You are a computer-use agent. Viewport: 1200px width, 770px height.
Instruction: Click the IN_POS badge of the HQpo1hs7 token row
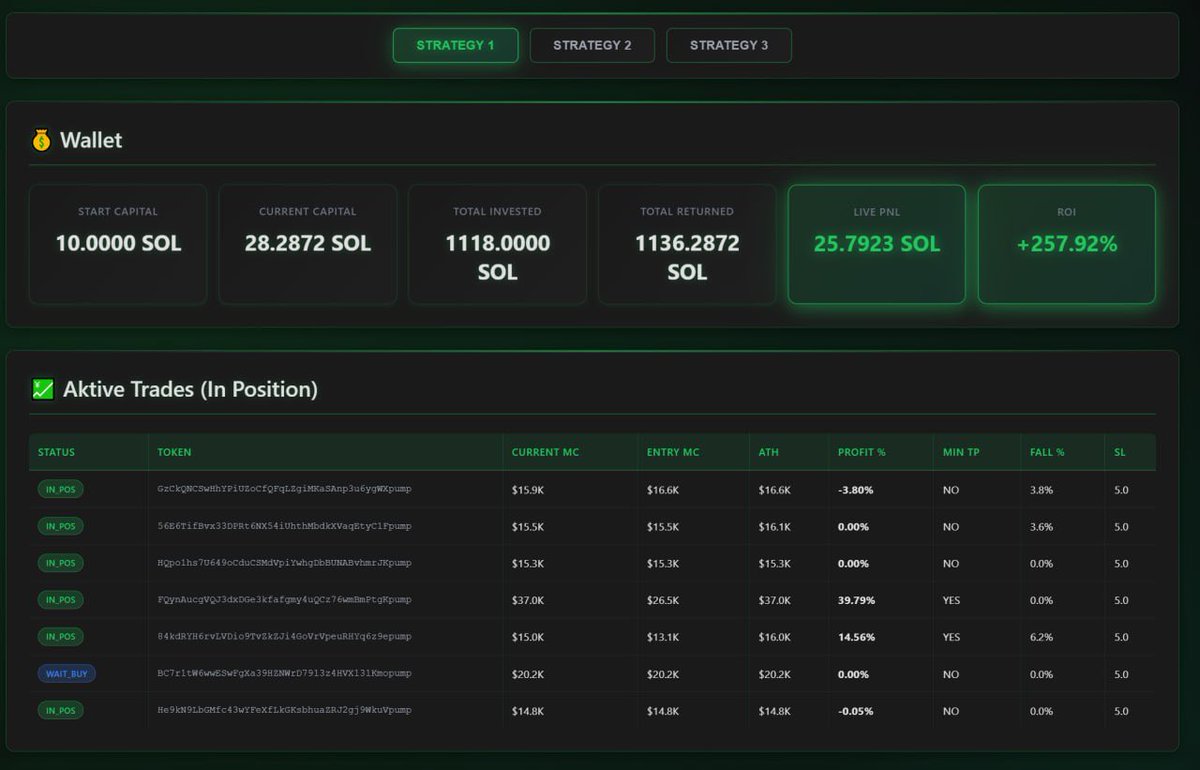click(x=61, y=563)
